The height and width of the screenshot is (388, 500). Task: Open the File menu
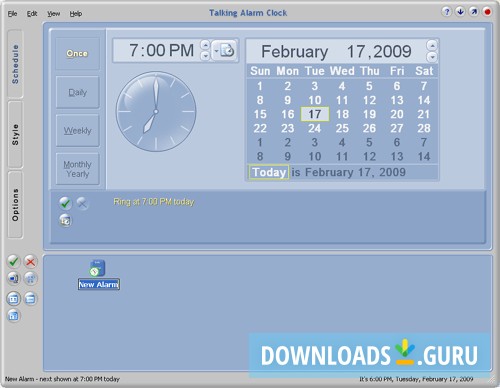tap(12, 14)
